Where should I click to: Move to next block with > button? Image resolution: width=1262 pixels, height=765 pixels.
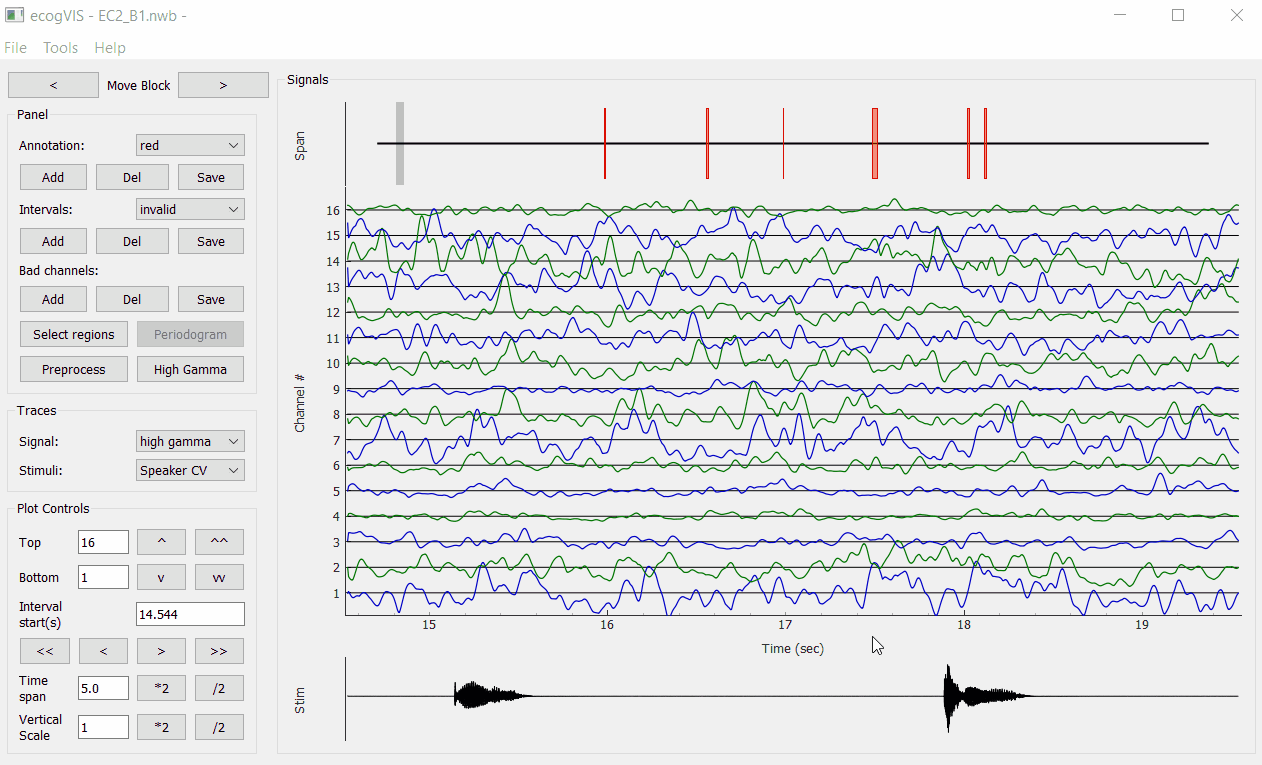(223, 85)
